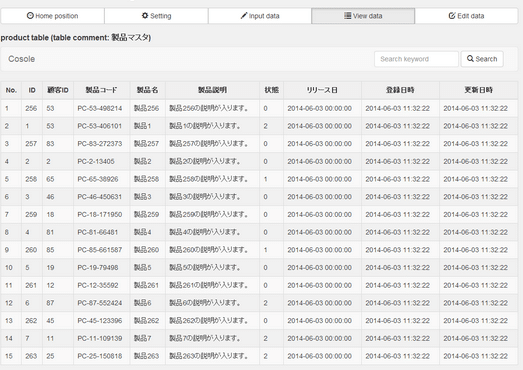Select product code PC-18-171950
Image resolution: width=523 pixels, height=370 pixels.
coord(100,215)
